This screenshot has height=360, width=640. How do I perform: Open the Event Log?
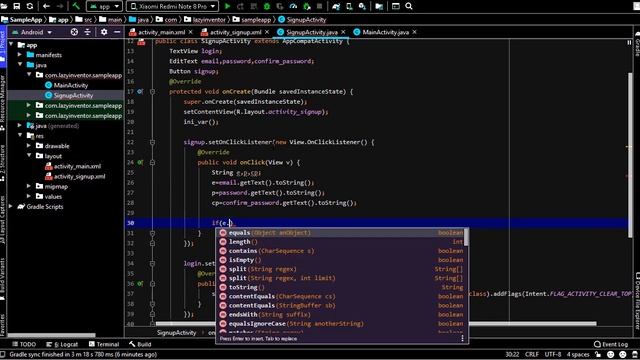pos(611,344)
